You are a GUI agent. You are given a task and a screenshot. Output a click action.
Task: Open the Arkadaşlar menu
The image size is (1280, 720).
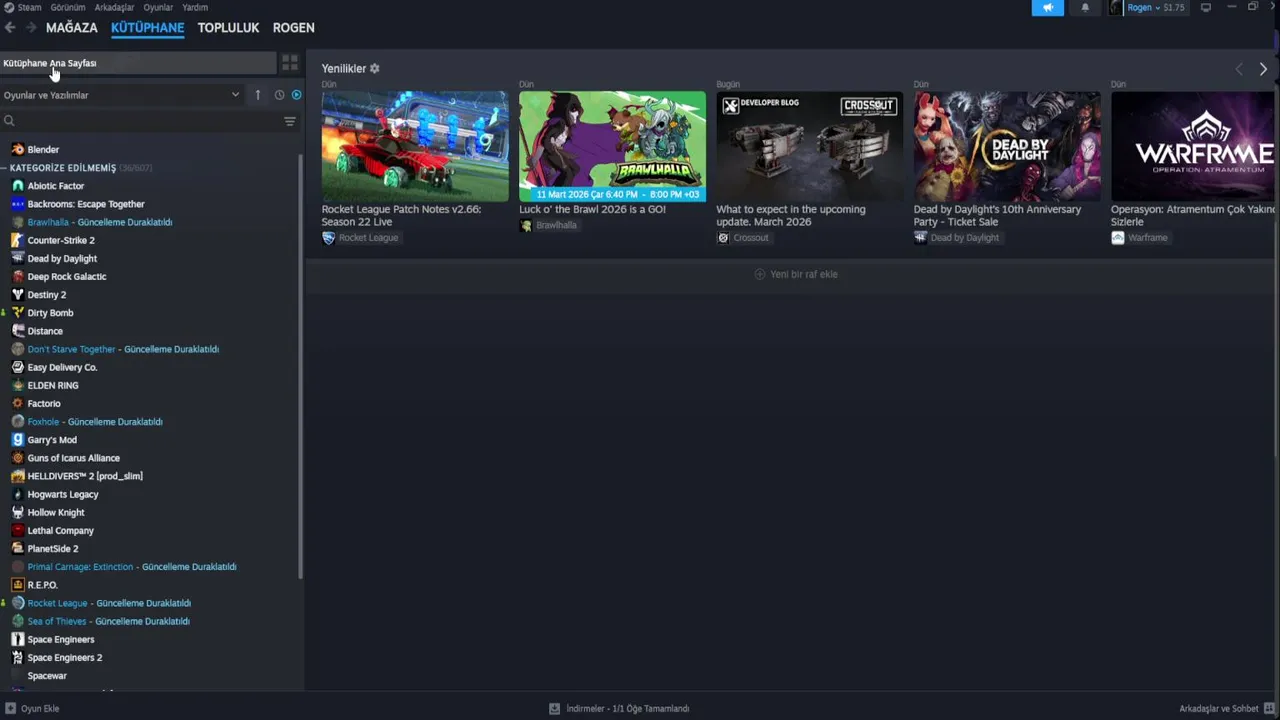pos(114,7)
